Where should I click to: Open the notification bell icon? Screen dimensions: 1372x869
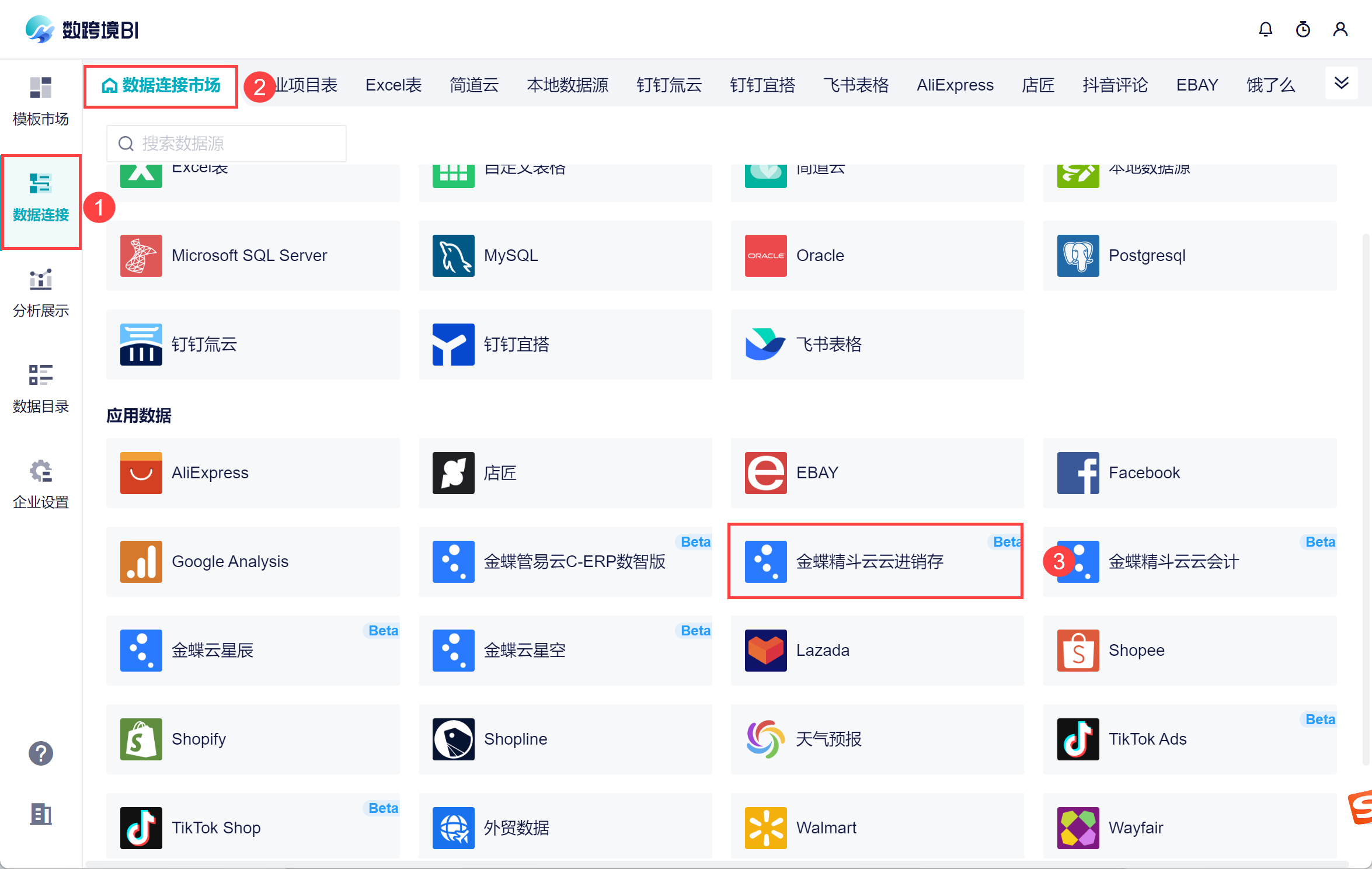coord(1265,29)
